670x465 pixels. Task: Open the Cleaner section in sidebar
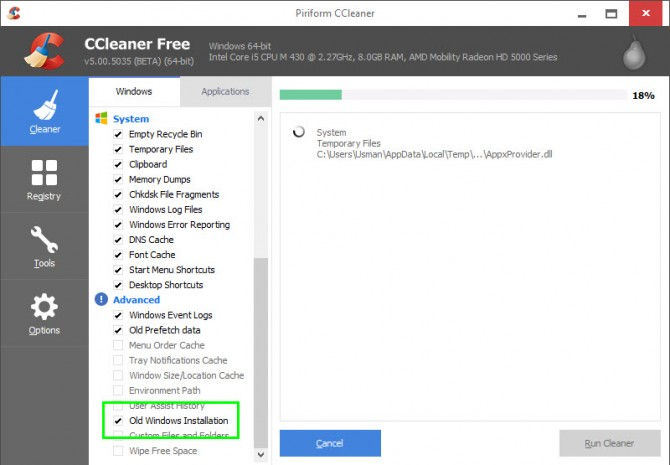(x=44, y=111)
